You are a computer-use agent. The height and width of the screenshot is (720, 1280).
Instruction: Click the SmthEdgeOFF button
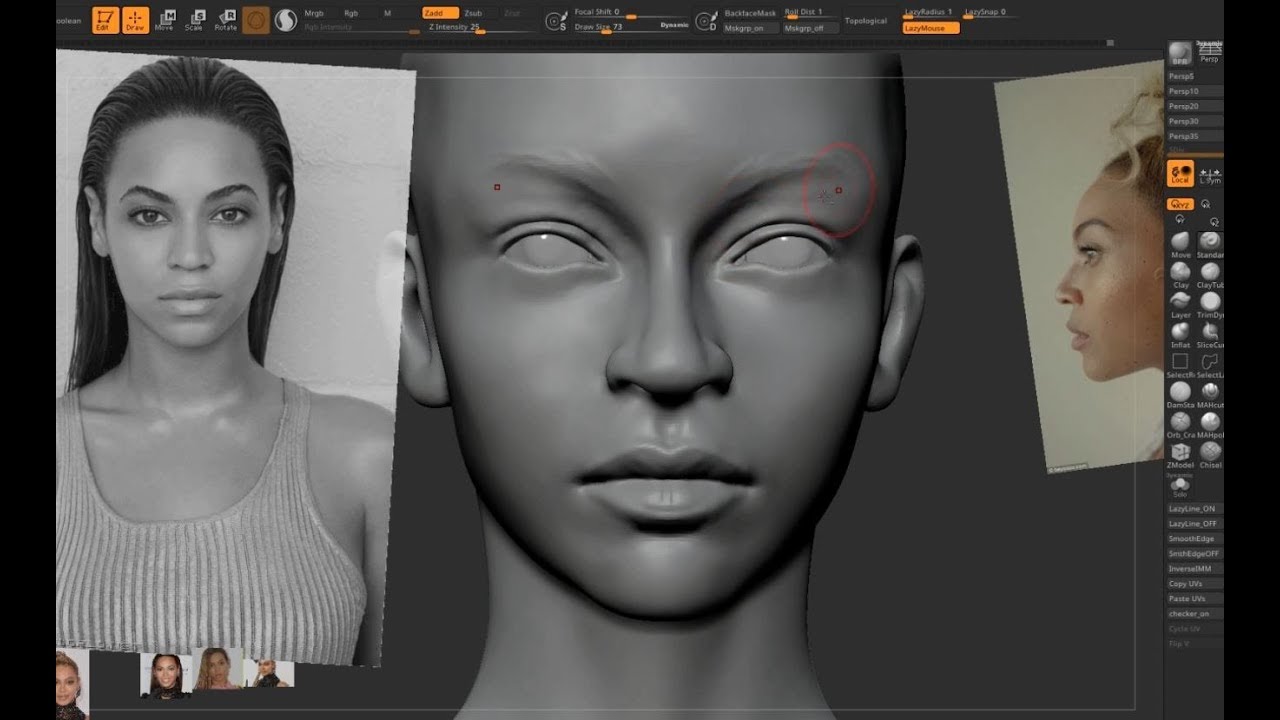[x=1195, y=554]
